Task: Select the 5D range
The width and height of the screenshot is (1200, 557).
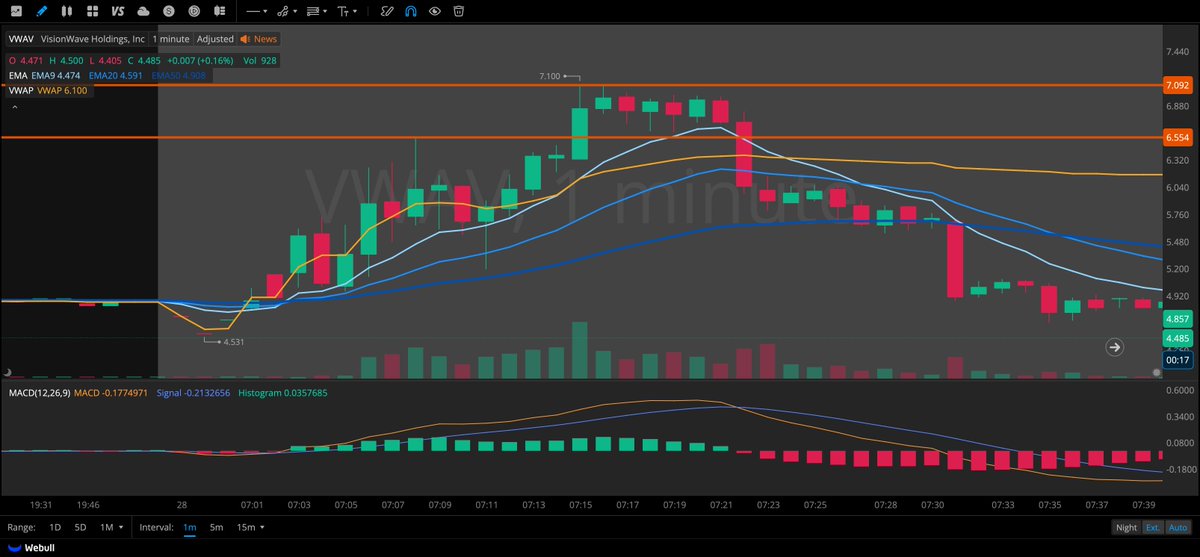Action: (80, 527)
